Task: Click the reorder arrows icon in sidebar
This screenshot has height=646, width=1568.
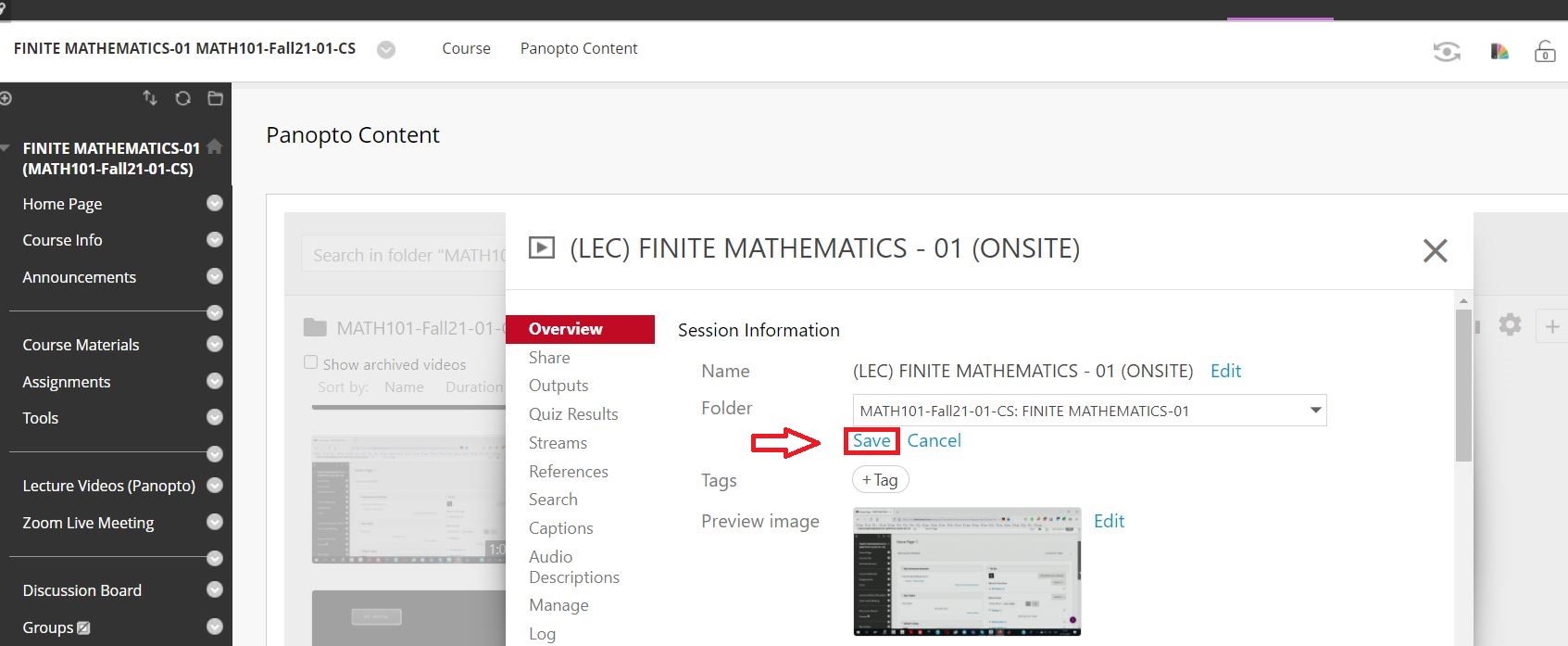Action: pyautogui.click(x=149, y=98)
